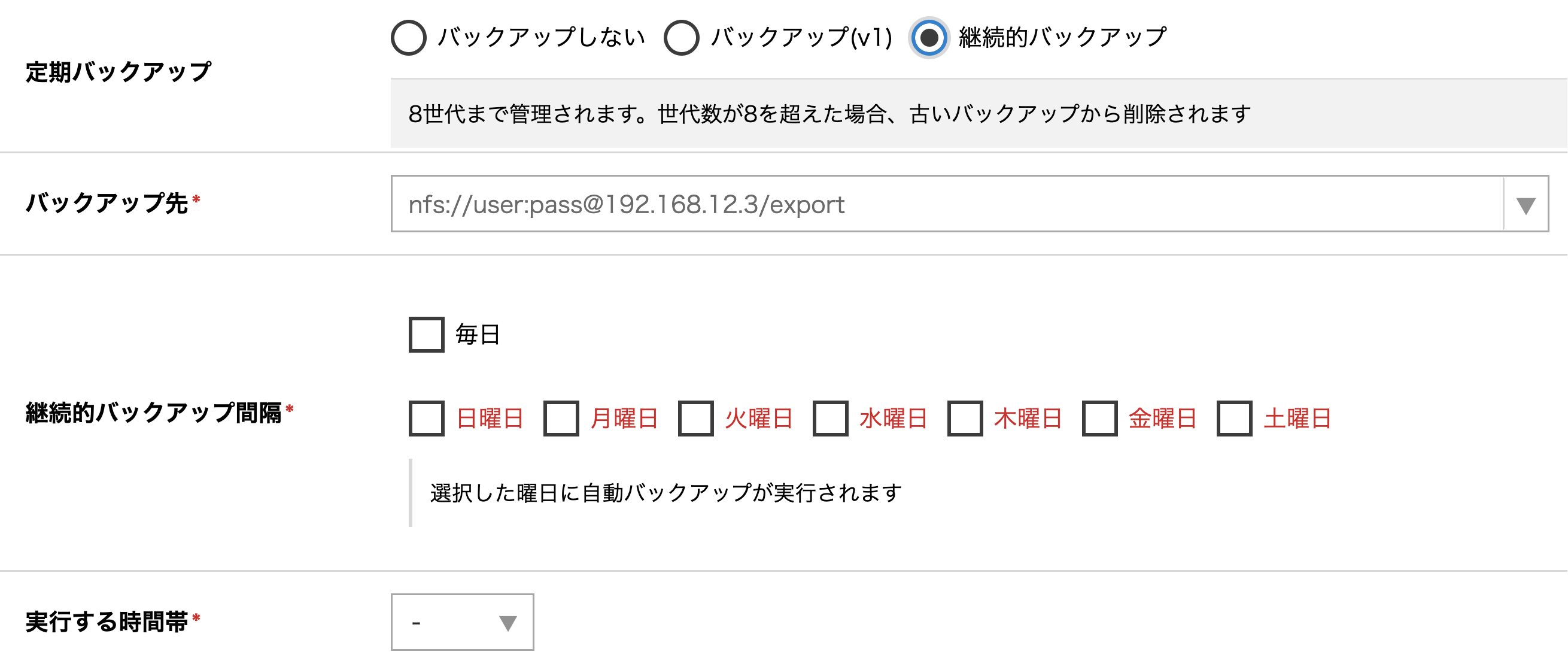Image resolution: width=1568 pixels, height=667 pixels.
Task: Click the 選択した曜日に自動バックアップ hint text
Action: coord(666,493)
